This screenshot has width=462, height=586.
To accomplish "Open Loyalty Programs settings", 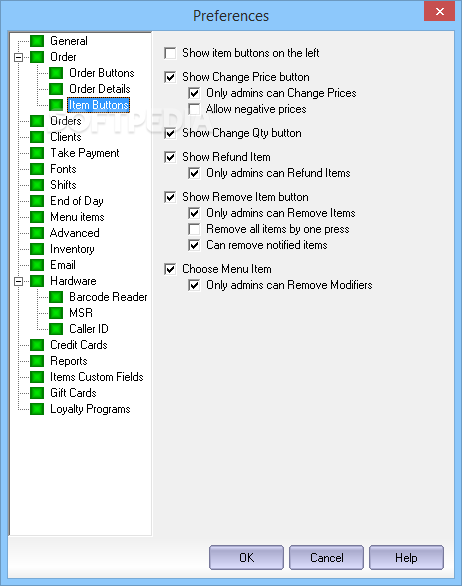I will point(90,409).
